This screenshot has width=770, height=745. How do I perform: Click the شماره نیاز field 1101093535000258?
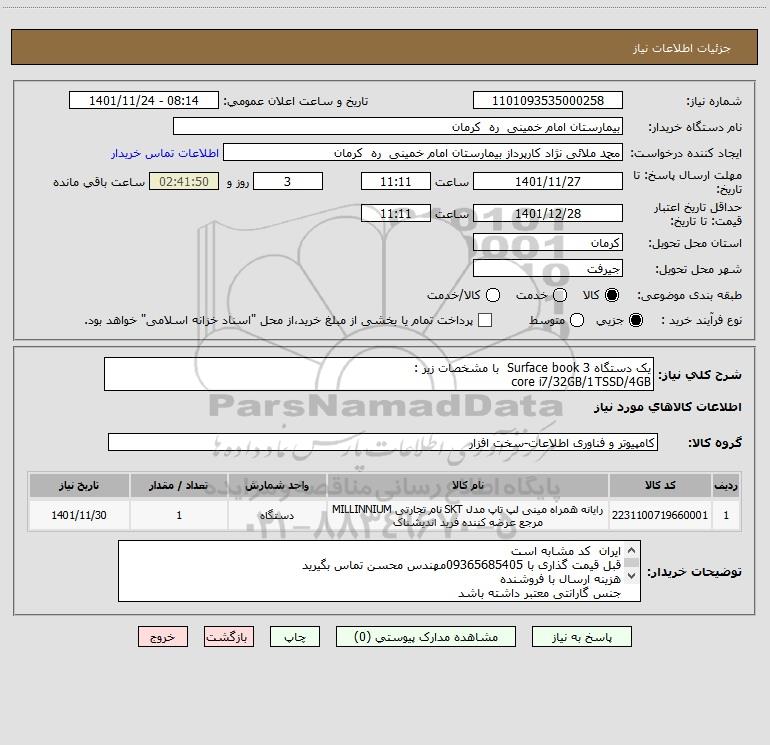pos(548,100)
